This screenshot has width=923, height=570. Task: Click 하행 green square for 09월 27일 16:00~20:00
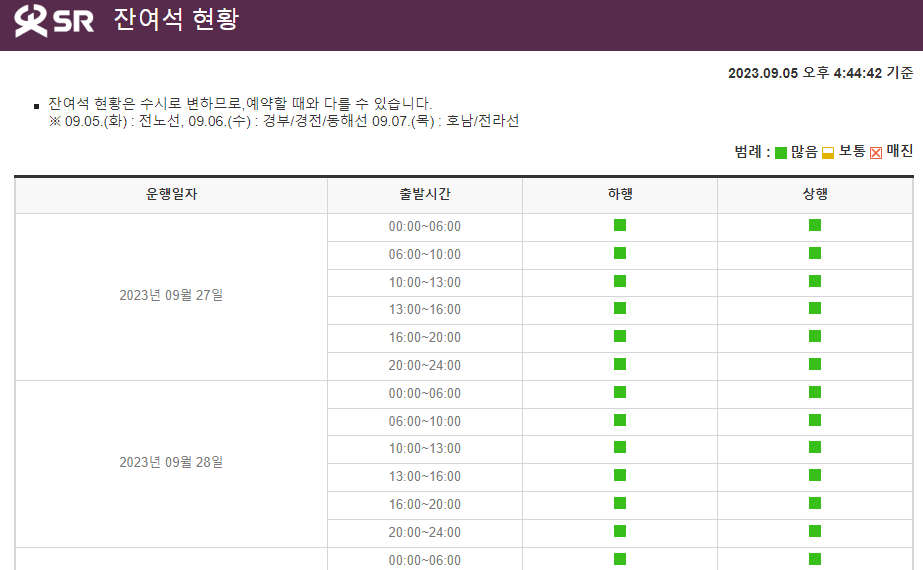tap(620, 336)
